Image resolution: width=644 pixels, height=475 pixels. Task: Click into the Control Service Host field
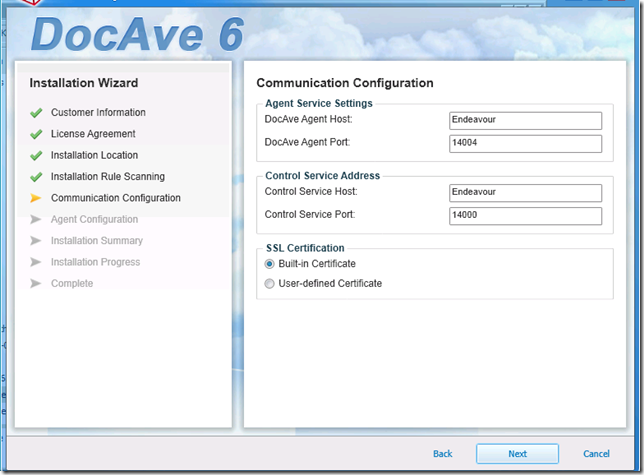[x=525, y=193]
